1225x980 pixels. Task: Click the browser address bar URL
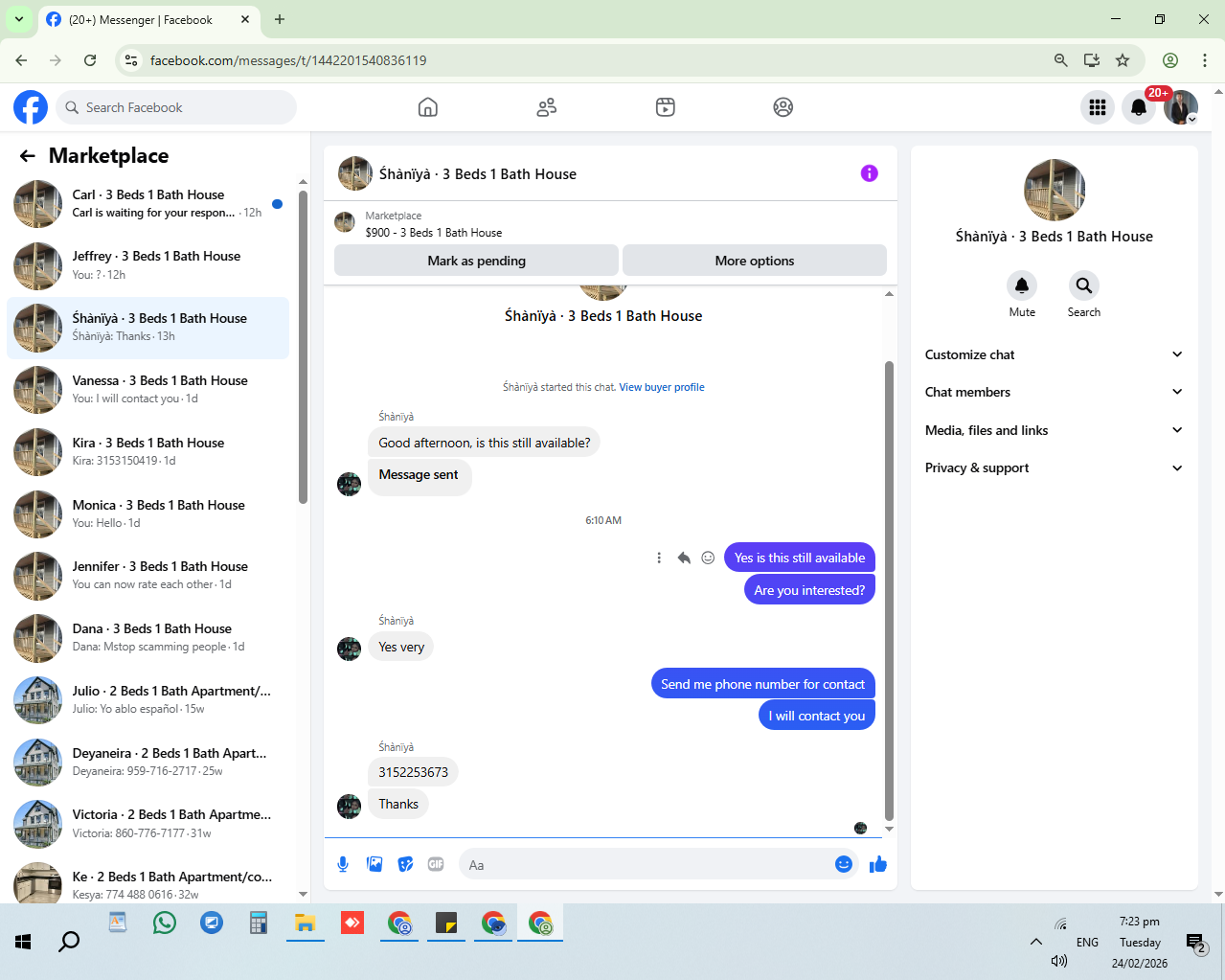coord(288,60)
